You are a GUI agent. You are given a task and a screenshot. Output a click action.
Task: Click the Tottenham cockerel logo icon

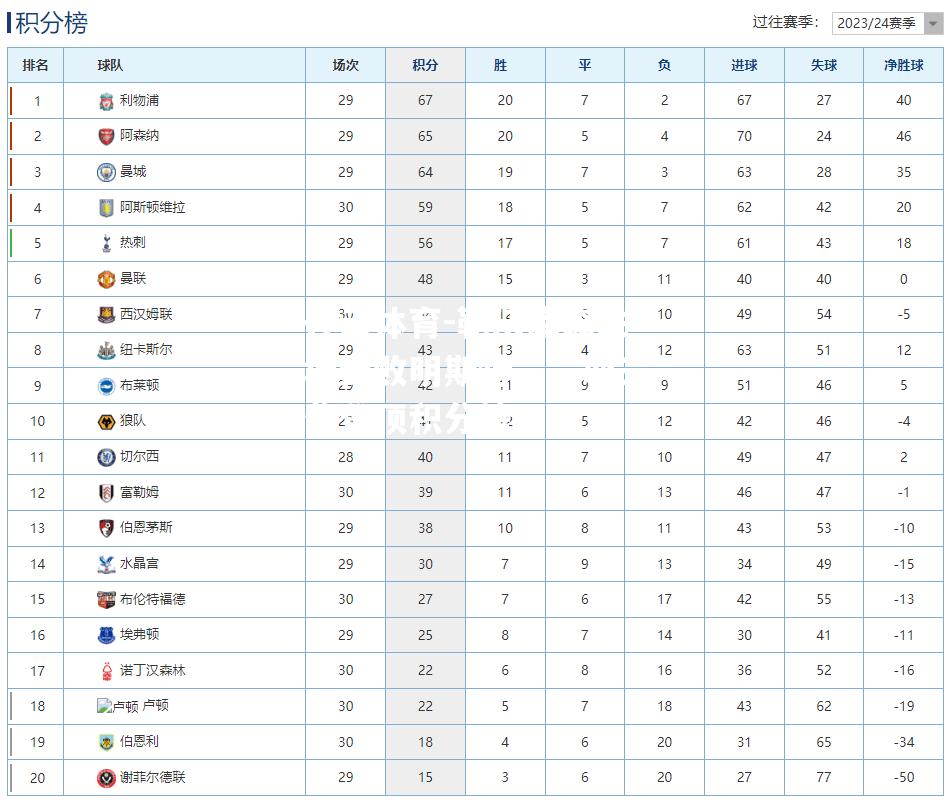click(x=106, y=244)
